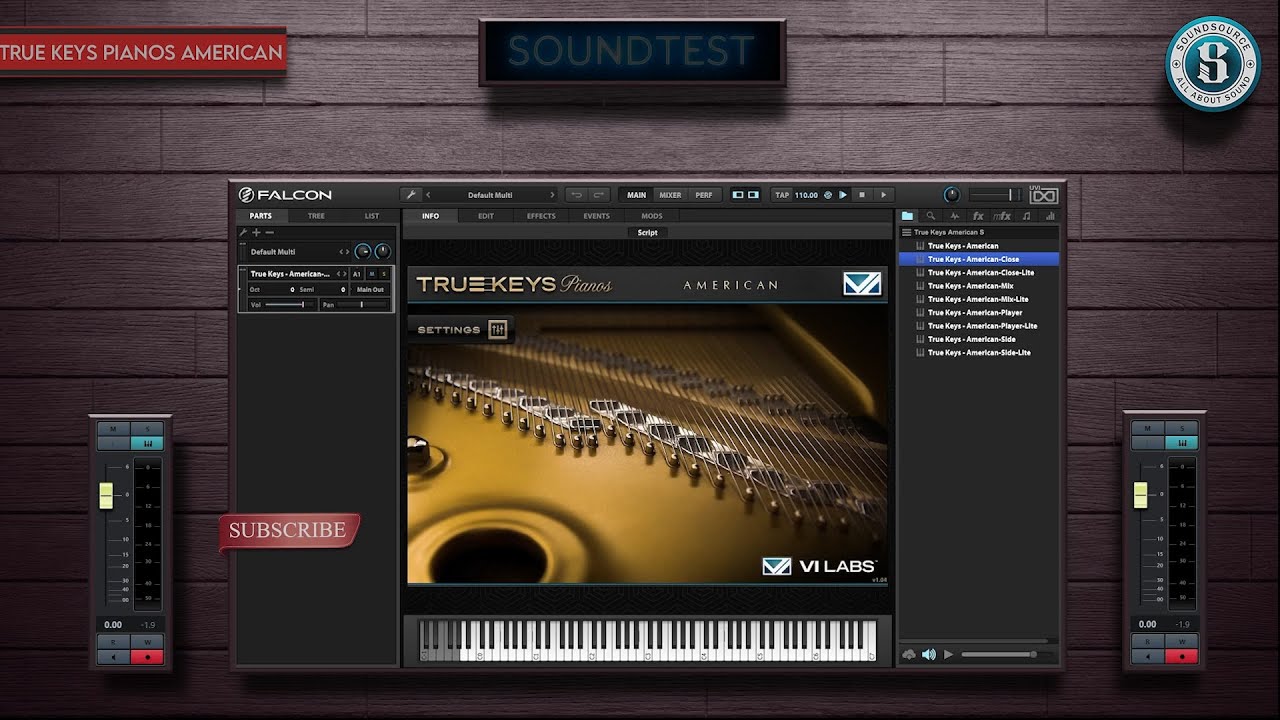This screenshot has height=720, width=1280.
Task: Go to previous multi preset arrow
Action: click(429, 195)
